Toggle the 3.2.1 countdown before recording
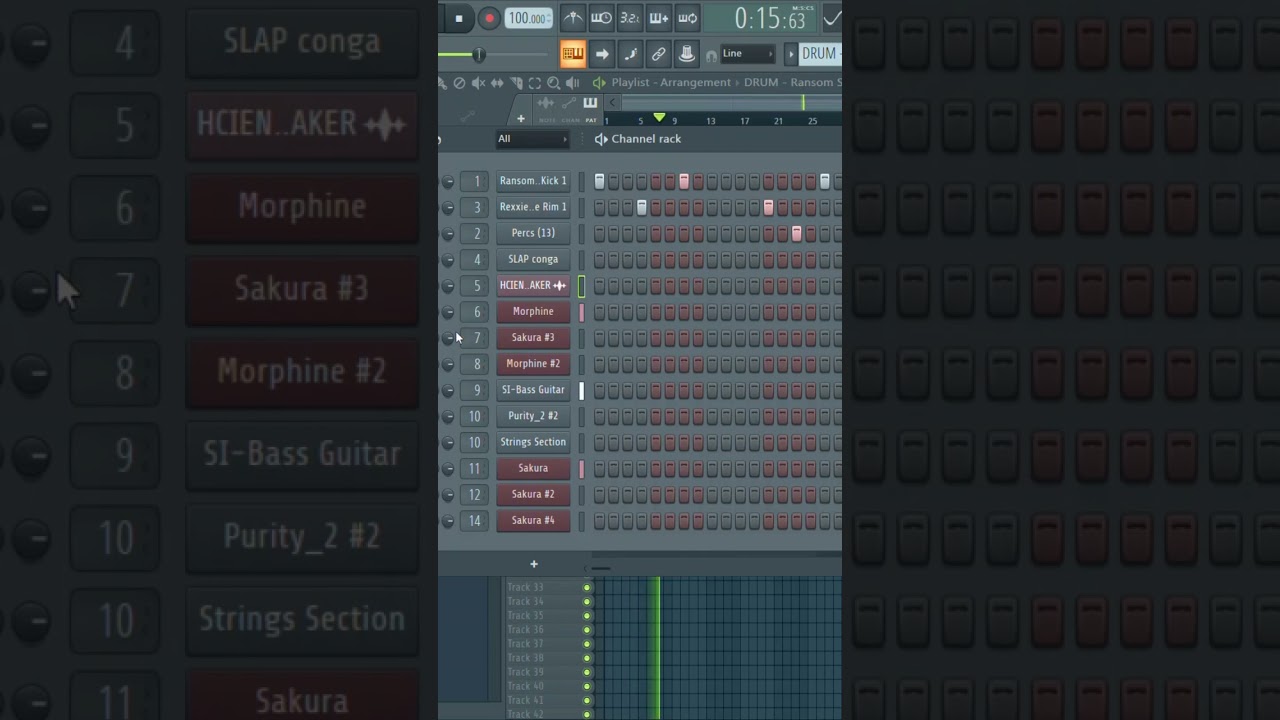The height and width of the screenshot is (720, 1280). (x=630, y=18)
